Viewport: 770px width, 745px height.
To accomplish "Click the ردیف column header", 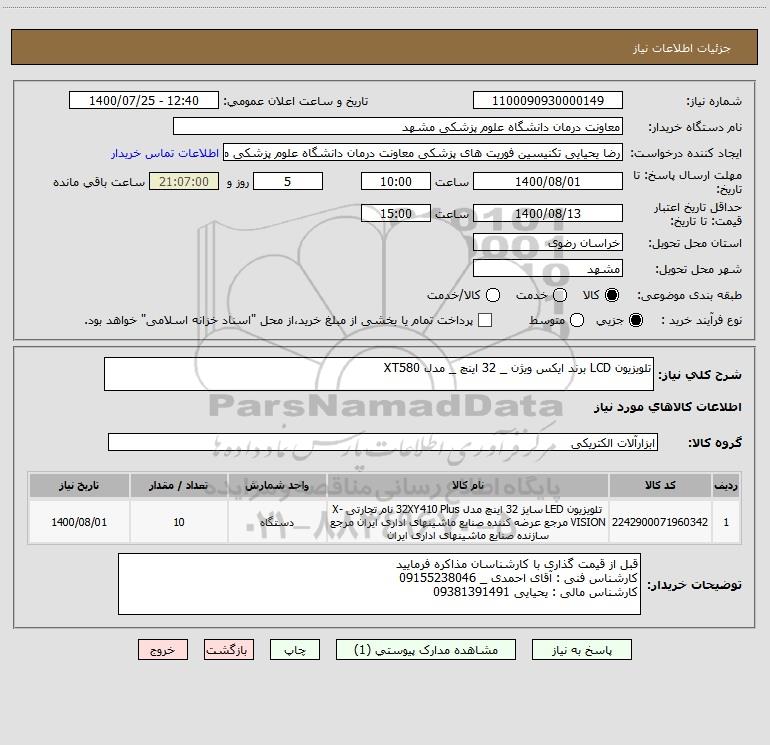I will [x=726, y=485].
